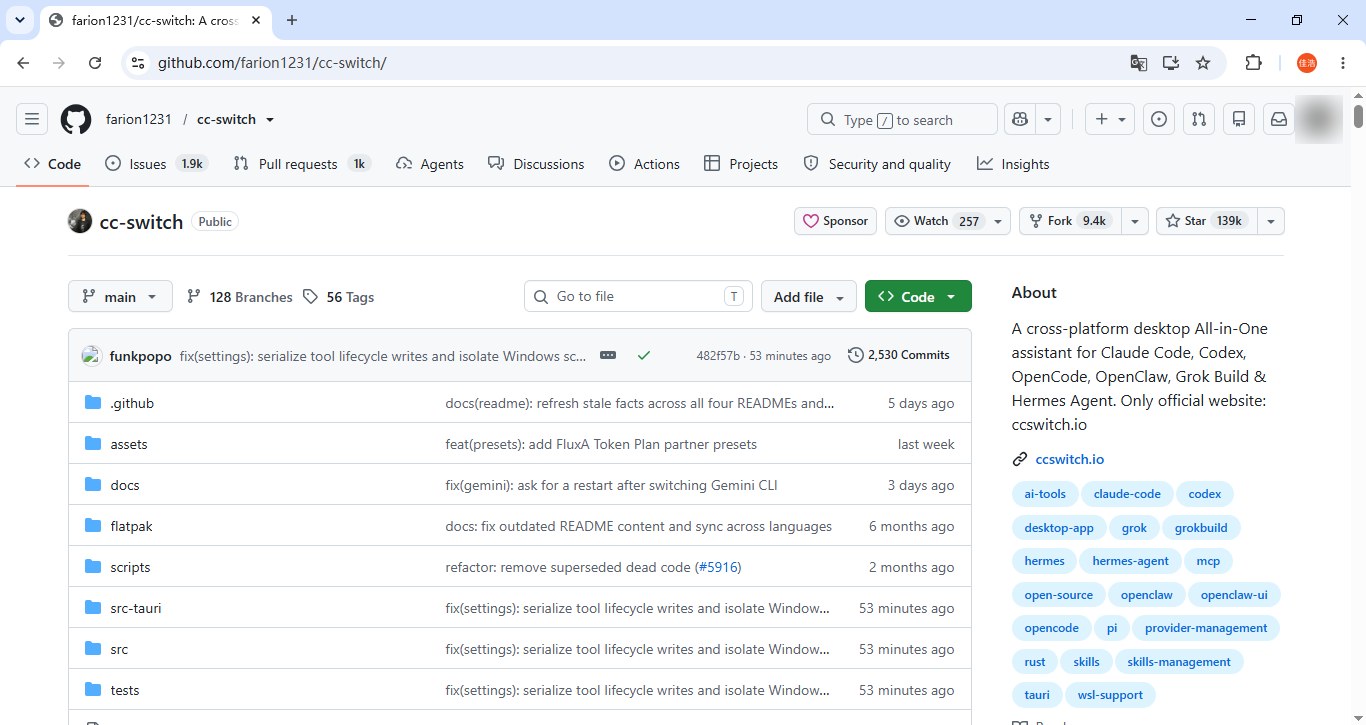
Task: Select the ai-tools topic tag
Action: (x=1045, y=494)
